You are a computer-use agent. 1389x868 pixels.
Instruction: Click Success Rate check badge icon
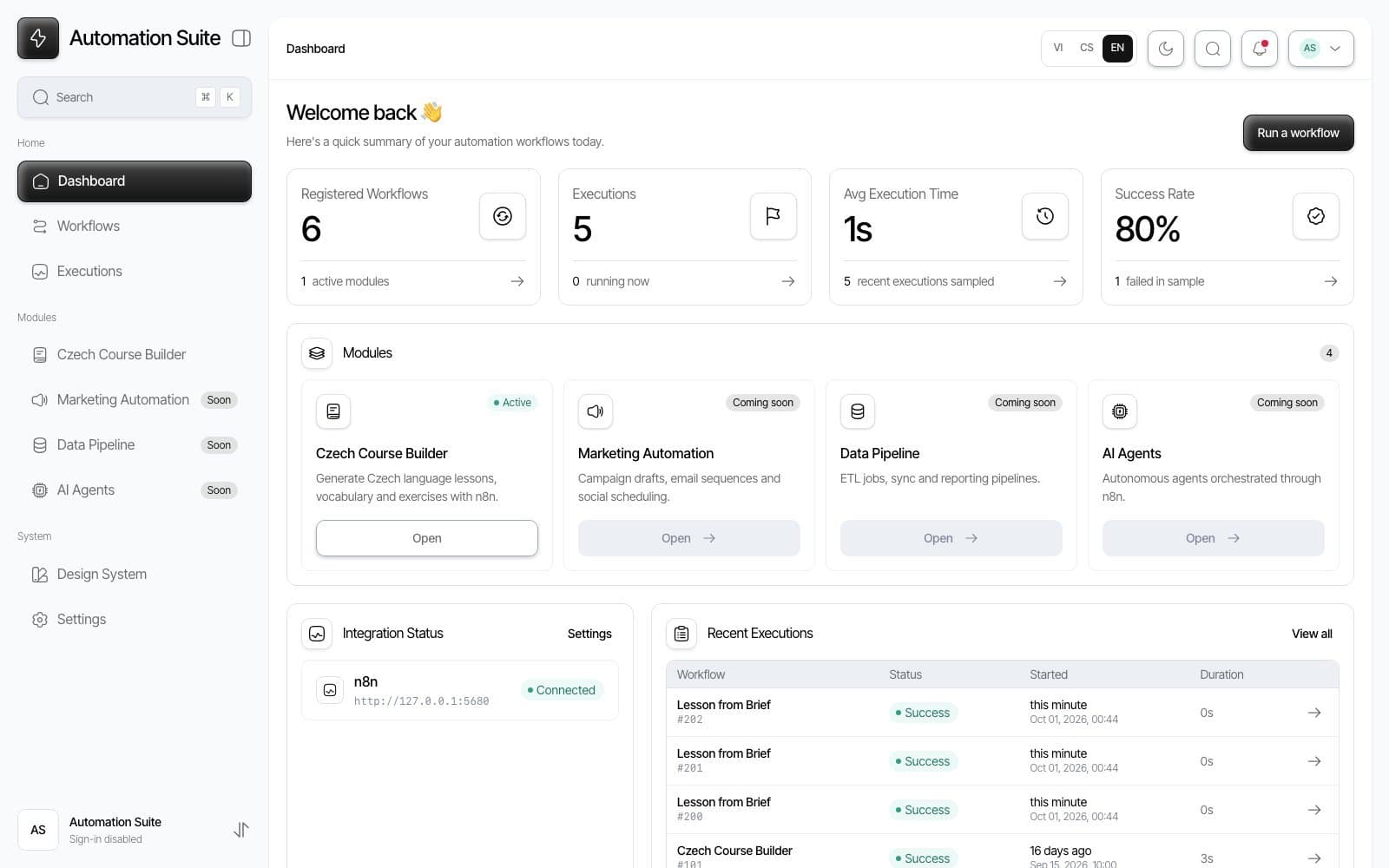[1316, 216]
